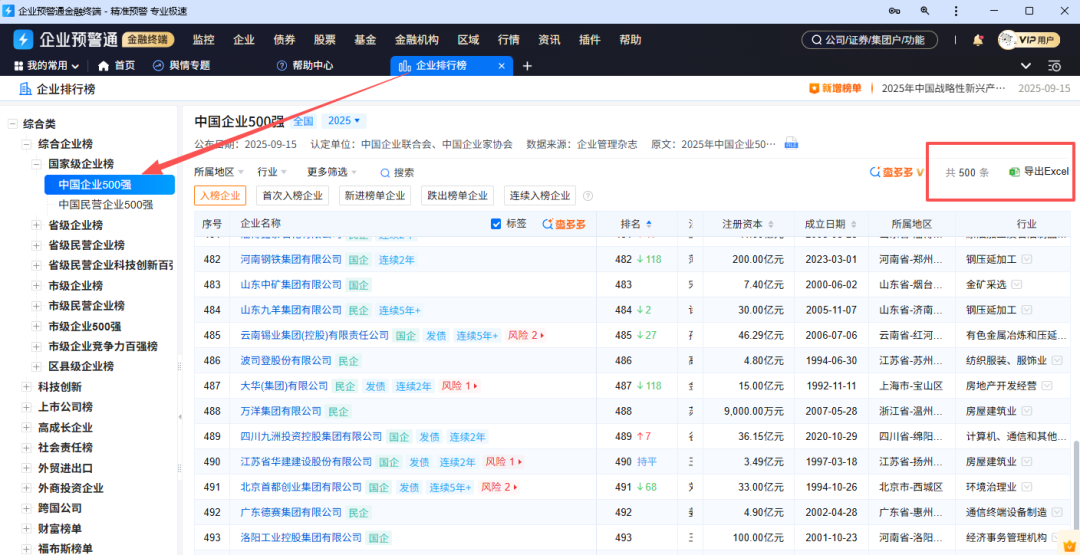The width and height of the screenshot is (1080, 555).
Task: Expand the tab list chevron
Action: (x=1026, y=66)
